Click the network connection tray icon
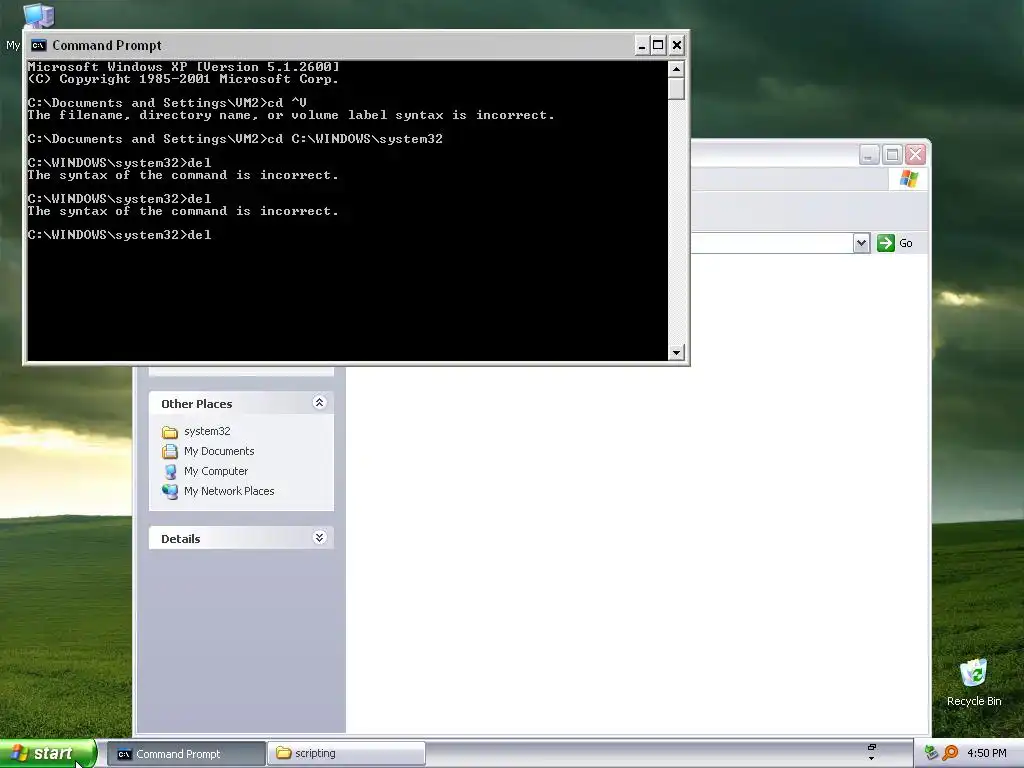This screenshot has width=1024, height=768. tap(931, 753)
